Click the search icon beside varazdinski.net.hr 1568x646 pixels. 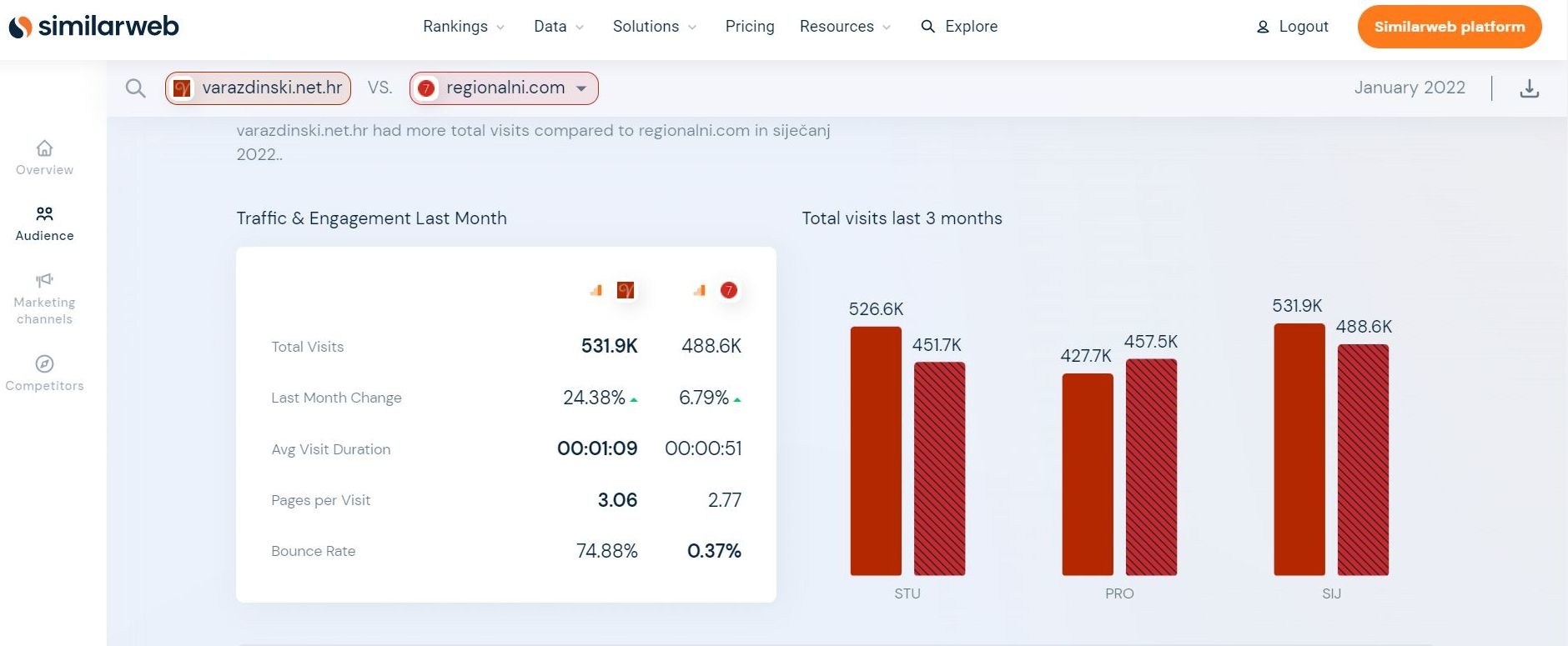coord(135,88)
